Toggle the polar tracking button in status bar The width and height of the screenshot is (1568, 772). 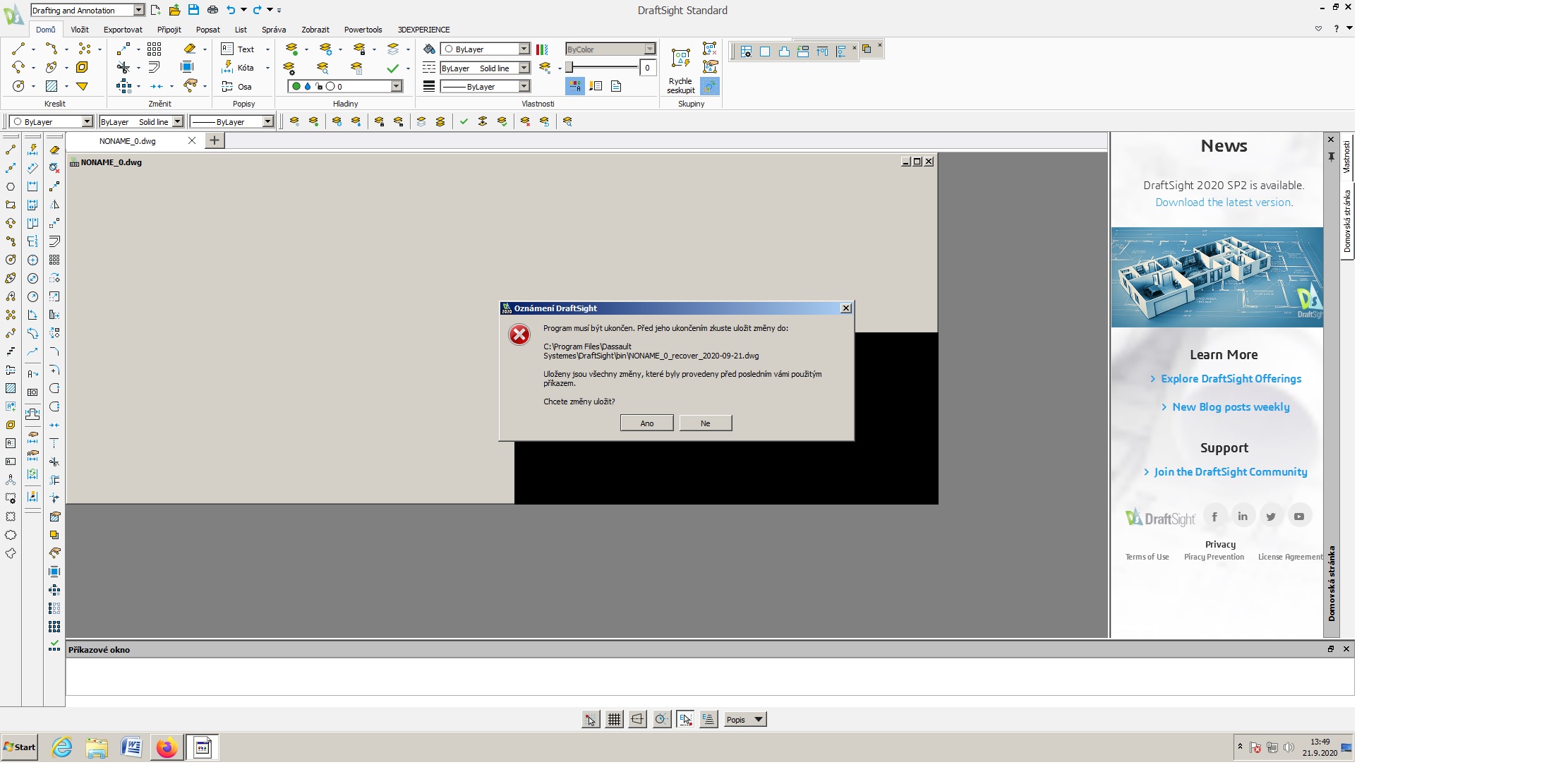click(661, 719)
